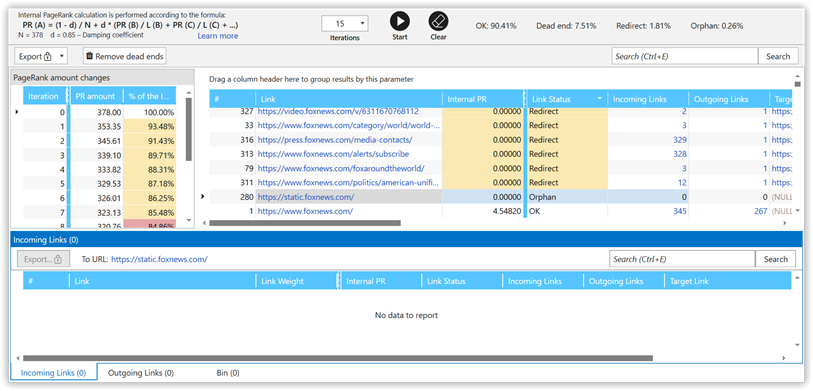Viewport: 813px width, 391px height.
Task: Click the lower Search button
Action: [776, 259]
